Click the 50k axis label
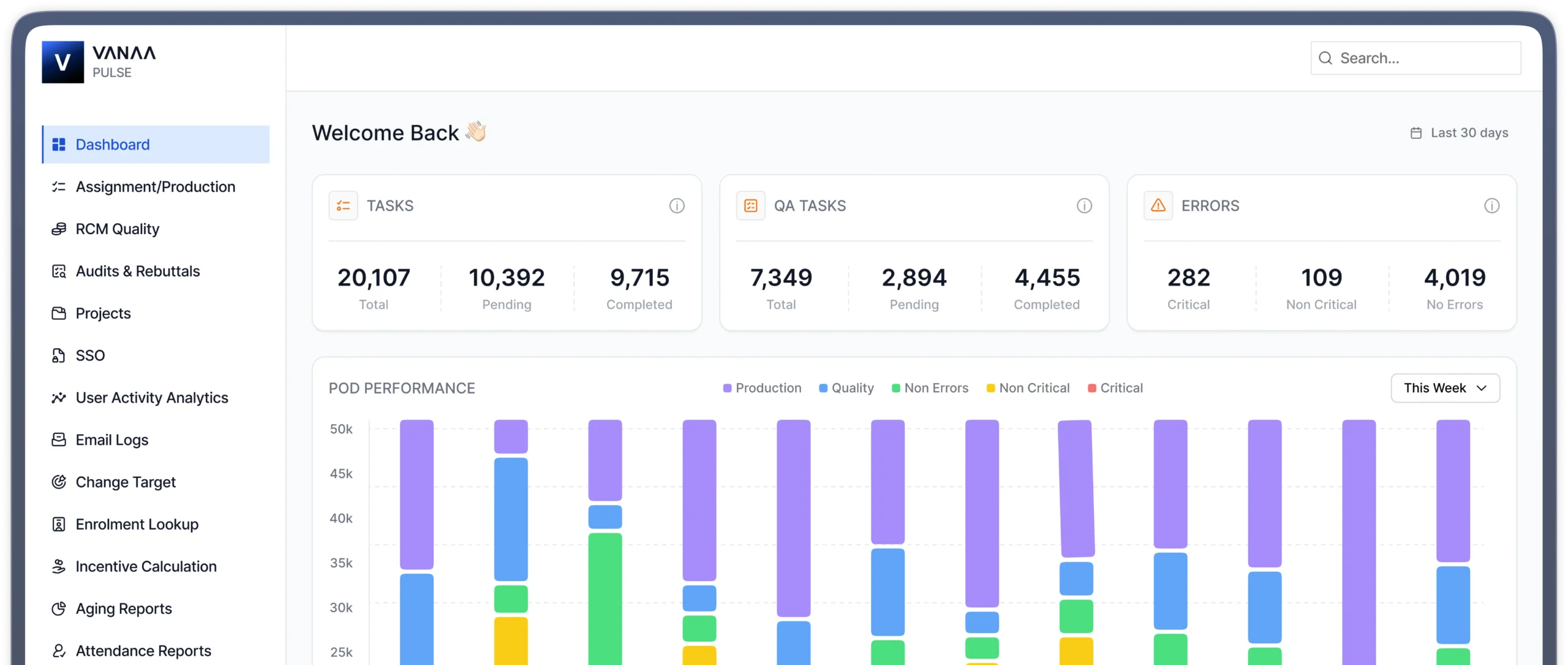The image size is (1568, 665). tap(341, 429)
